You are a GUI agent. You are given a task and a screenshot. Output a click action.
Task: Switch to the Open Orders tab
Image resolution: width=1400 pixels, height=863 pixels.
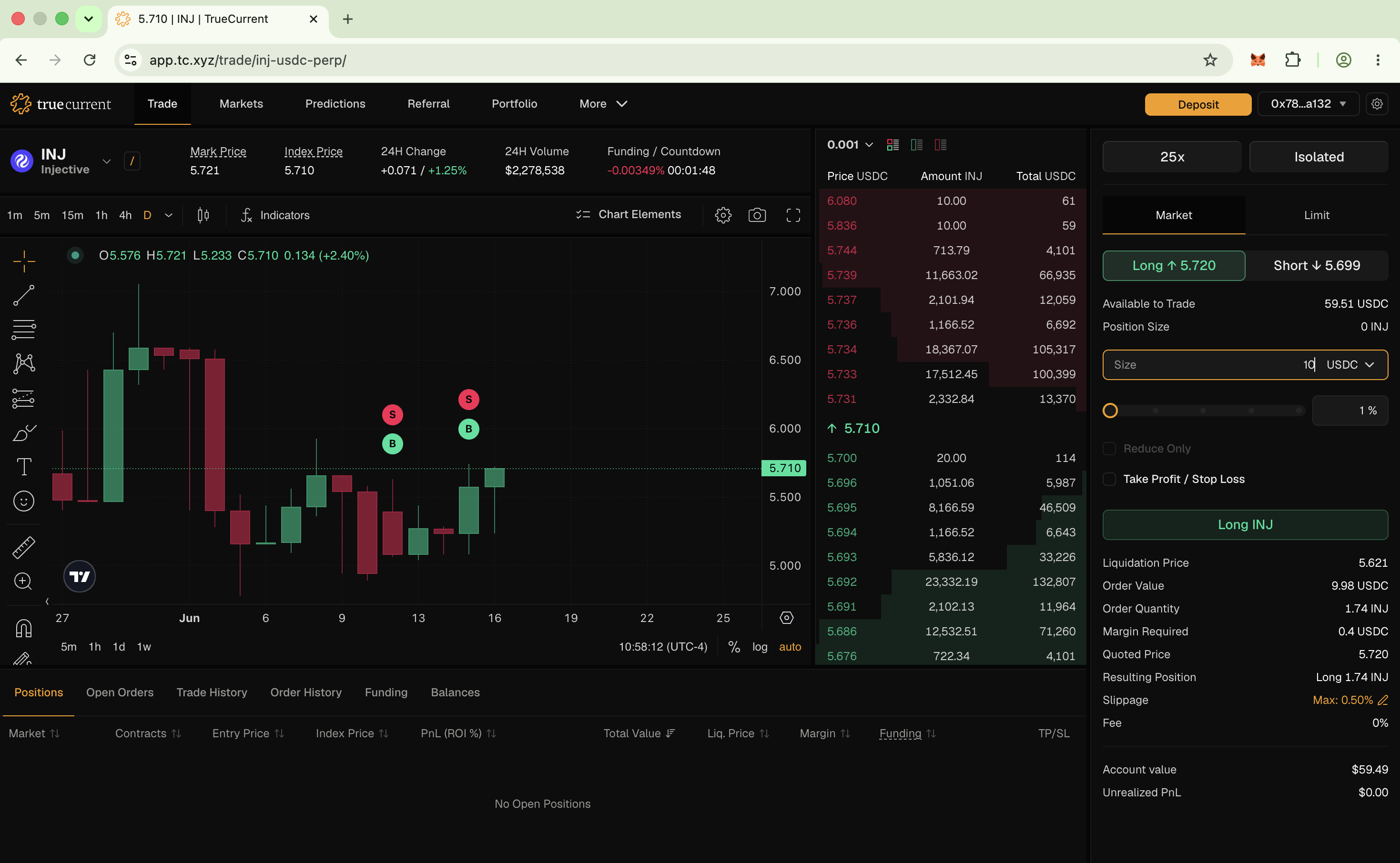point(120,692)
